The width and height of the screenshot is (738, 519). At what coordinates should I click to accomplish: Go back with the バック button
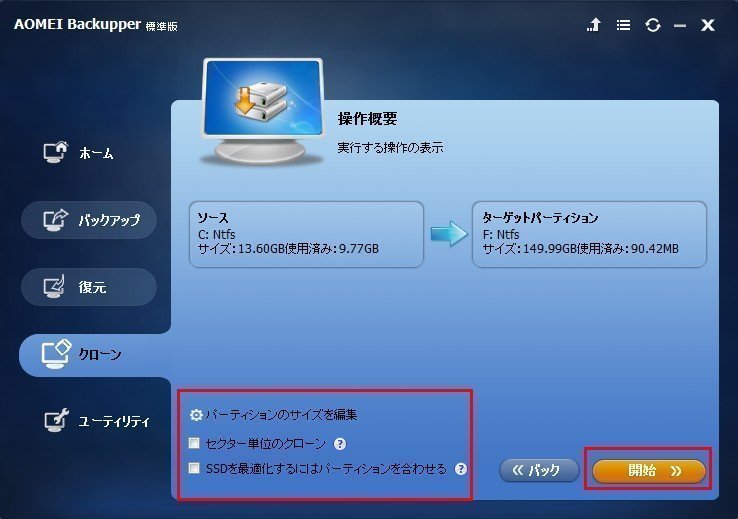[539, 470]
